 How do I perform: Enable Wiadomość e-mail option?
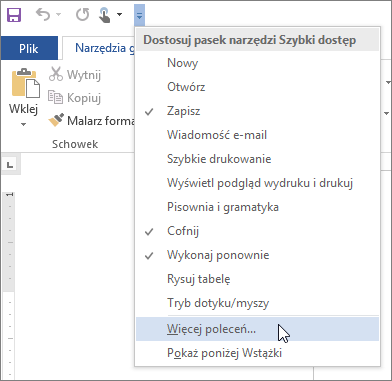(257, 135)
